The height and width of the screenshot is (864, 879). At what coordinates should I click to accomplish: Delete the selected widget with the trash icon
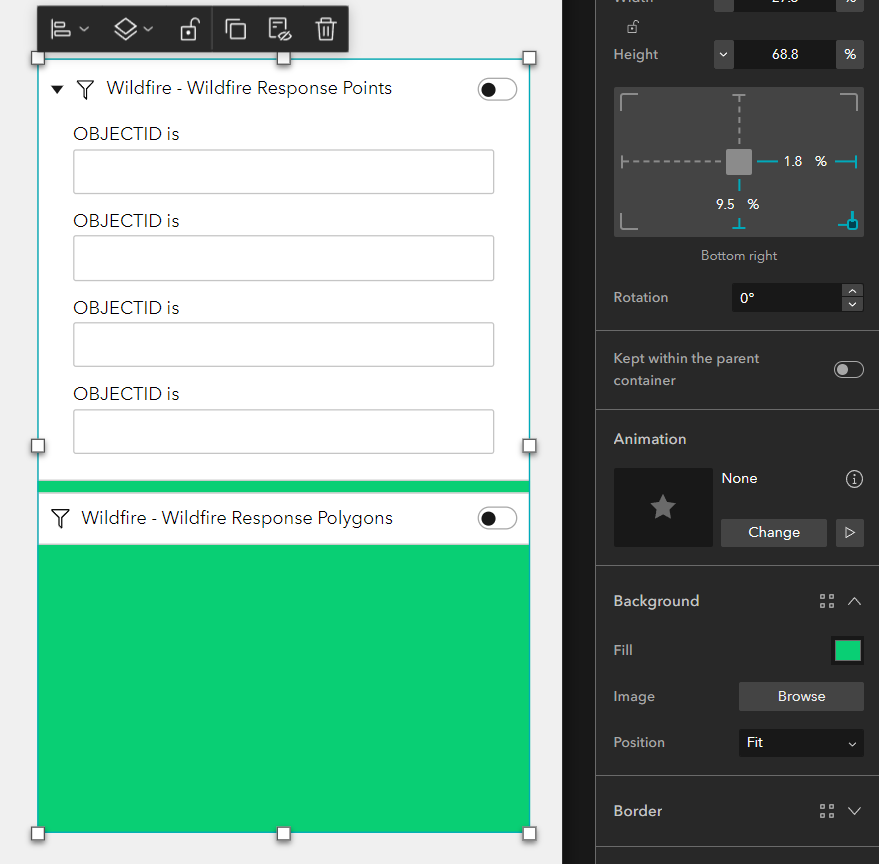(x=326, y=29)
